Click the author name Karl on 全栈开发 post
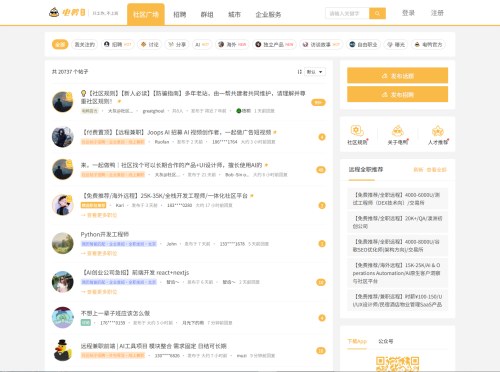Screen dimensions: 500x372 pos(120,205)
